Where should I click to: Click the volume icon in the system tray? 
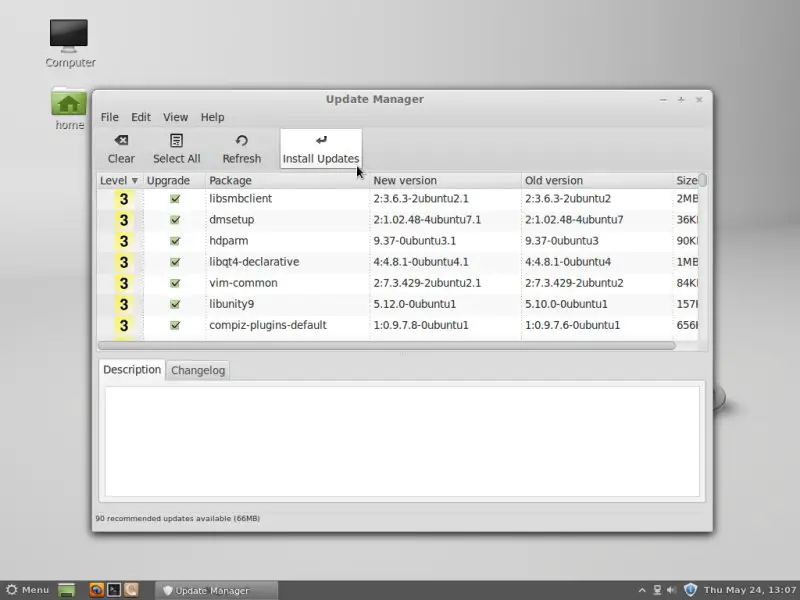[x=671, y=590]
